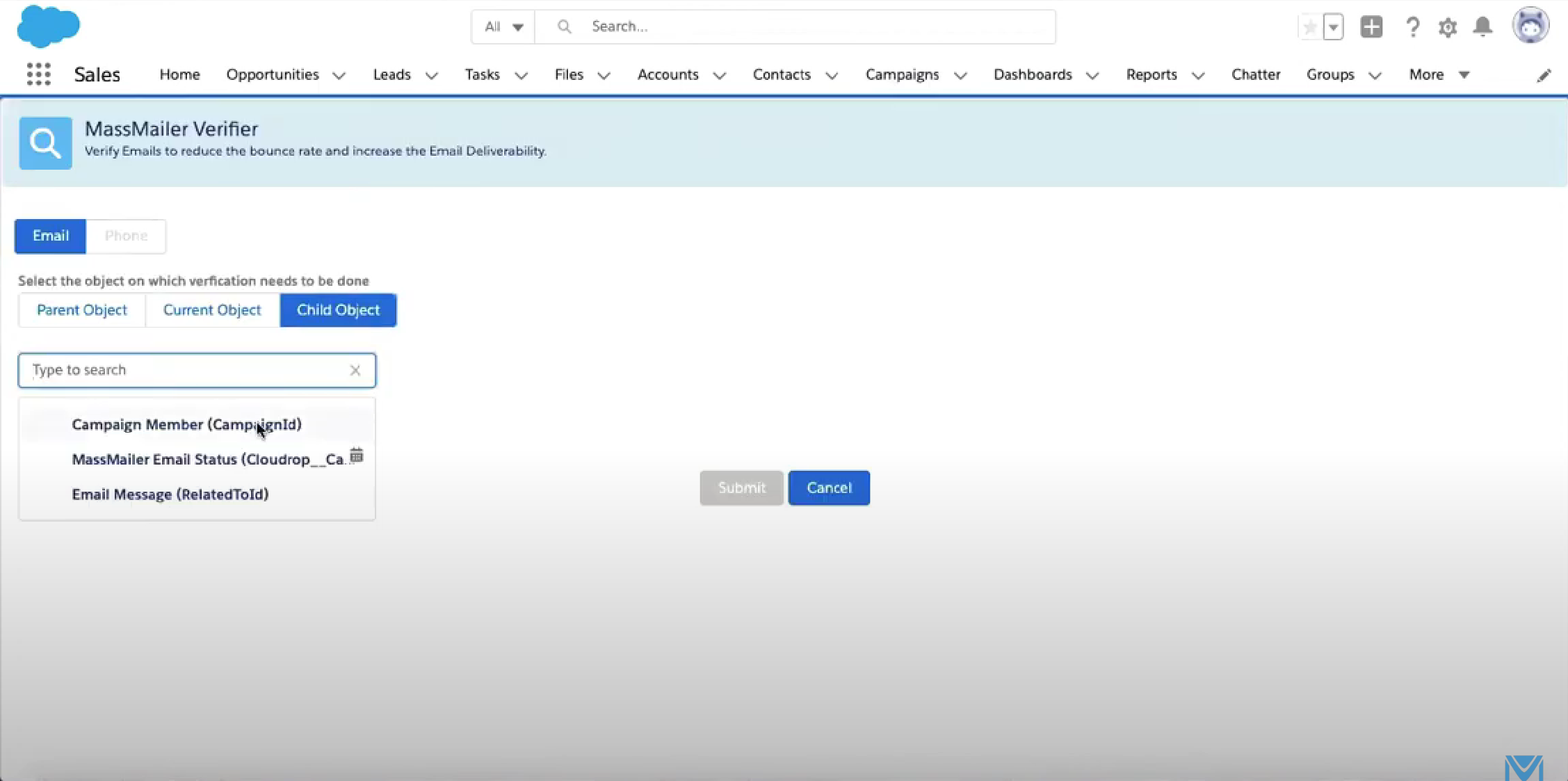
Task: Open the Campaigns tab
Action: [902, 74]
